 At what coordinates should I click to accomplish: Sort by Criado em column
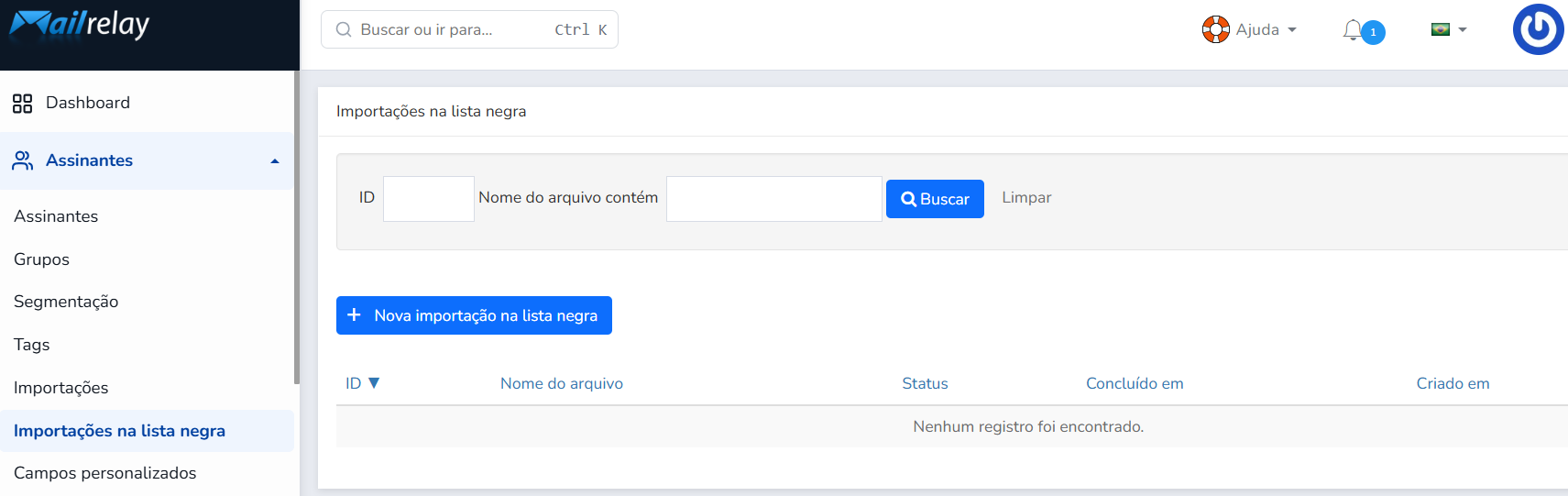point(1453,383)
